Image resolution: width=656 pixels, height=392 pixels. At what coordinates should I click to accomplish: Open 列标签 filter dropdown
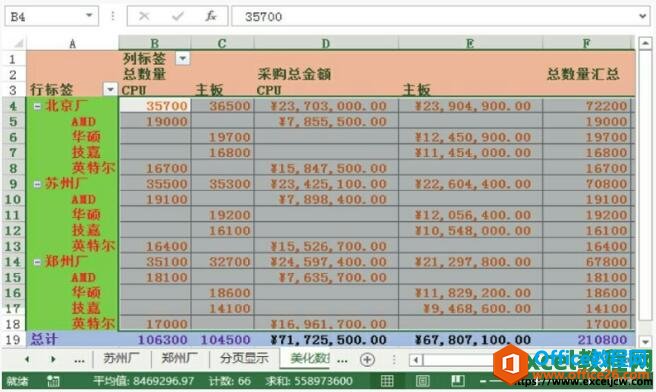point(182,58)
